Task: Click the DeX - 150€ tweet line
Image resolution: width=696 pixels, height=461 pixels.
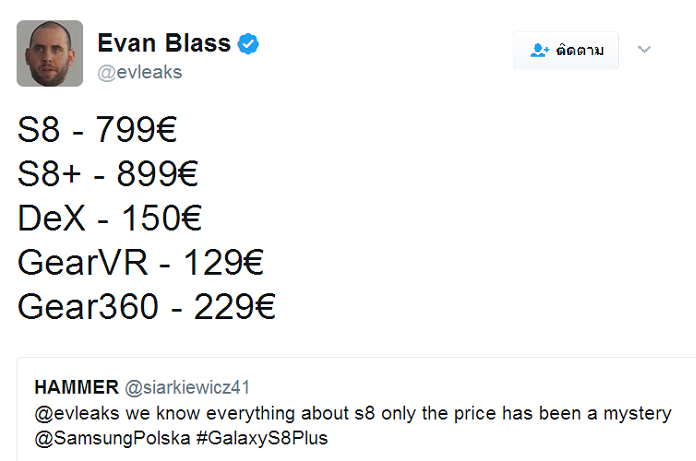Action: tap(110, 218)
